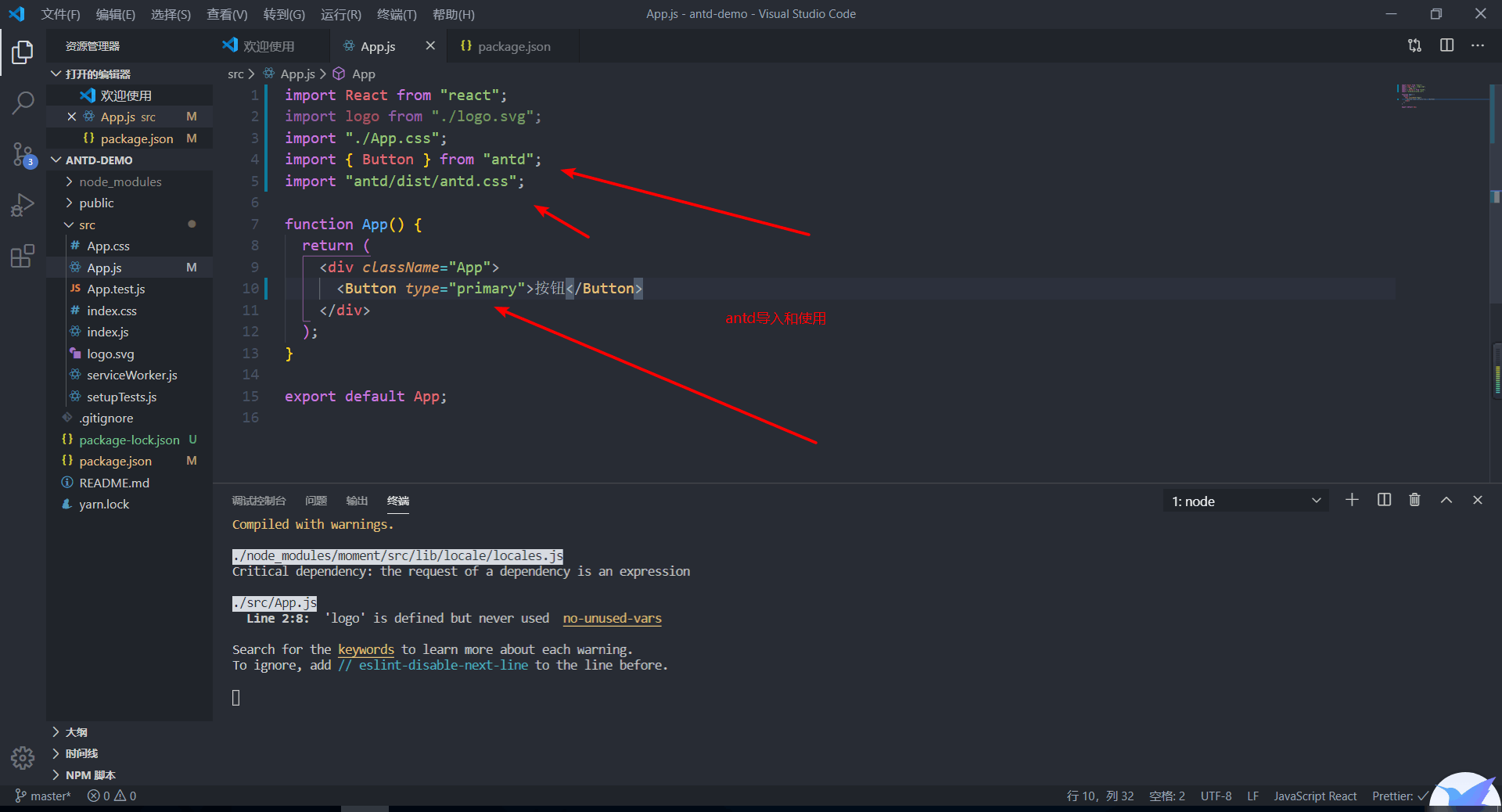Open App.test.js in the file tree
The width and height of the screenshot is (1502, 812).
click(129, 289)
